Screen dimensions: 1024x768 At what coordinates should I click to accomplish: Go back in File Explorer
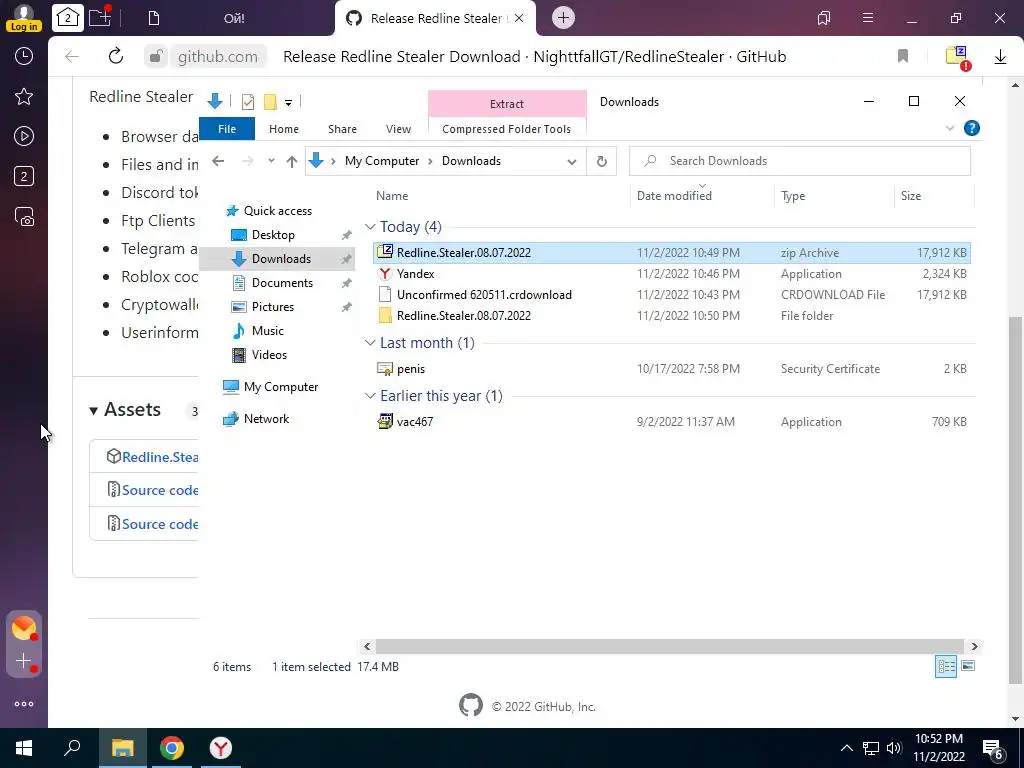218,161
